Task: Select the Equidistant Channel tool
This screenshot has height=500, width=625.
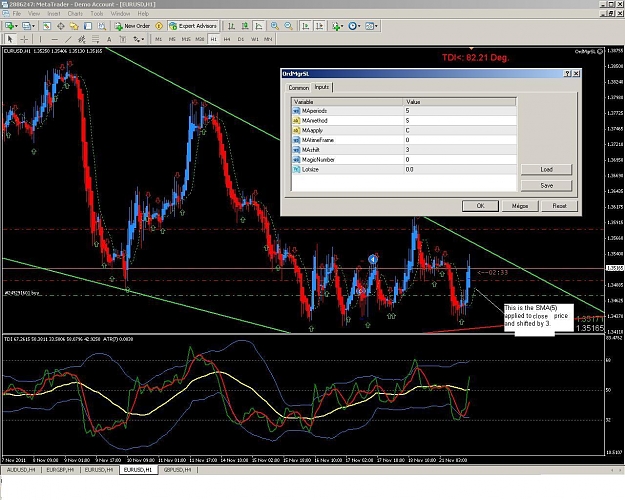Action: (82, 39)
